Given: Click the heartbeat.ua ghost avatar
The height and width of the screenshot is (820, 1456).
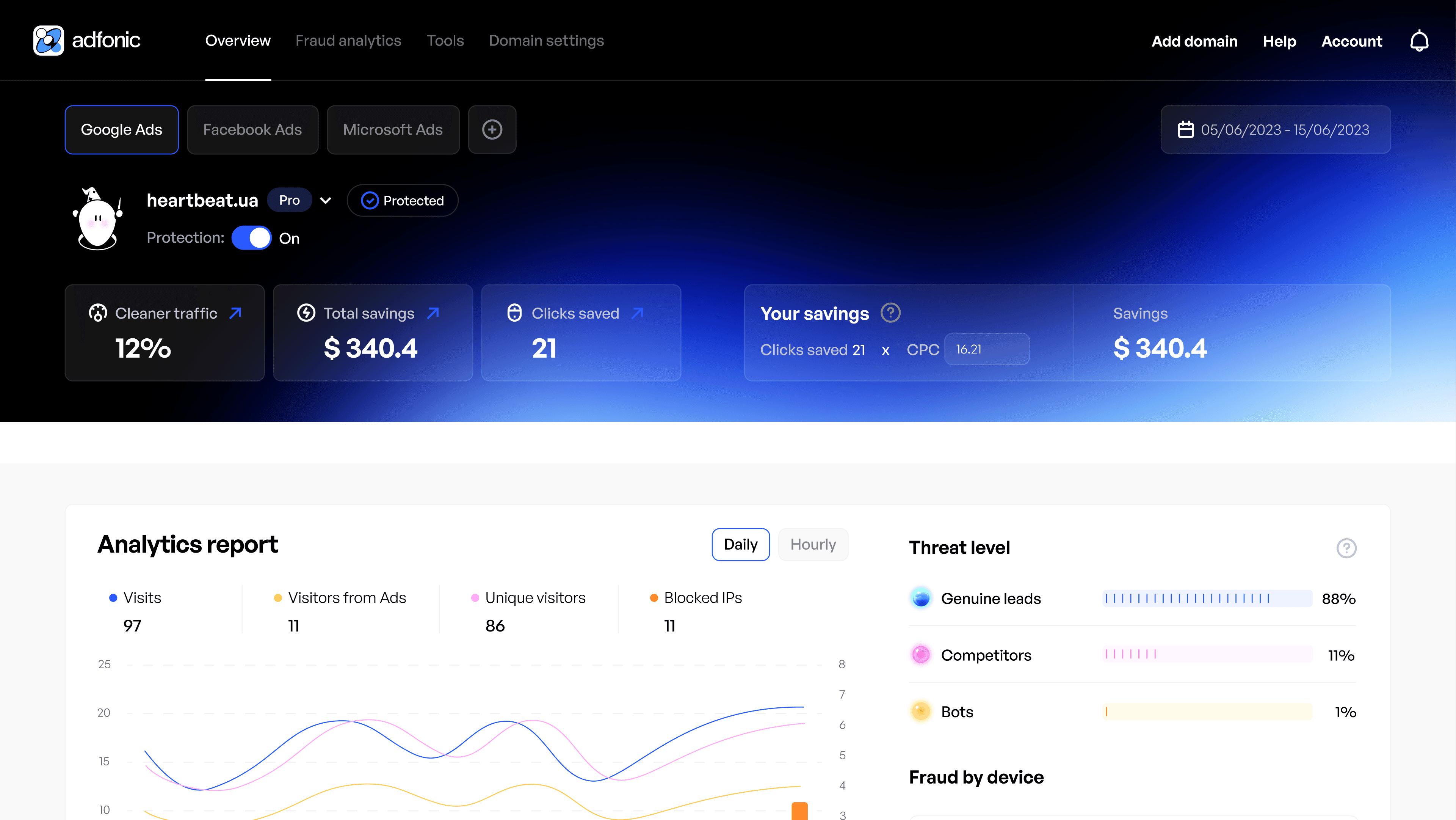Looking at the screenshot, I should point(97,218).
